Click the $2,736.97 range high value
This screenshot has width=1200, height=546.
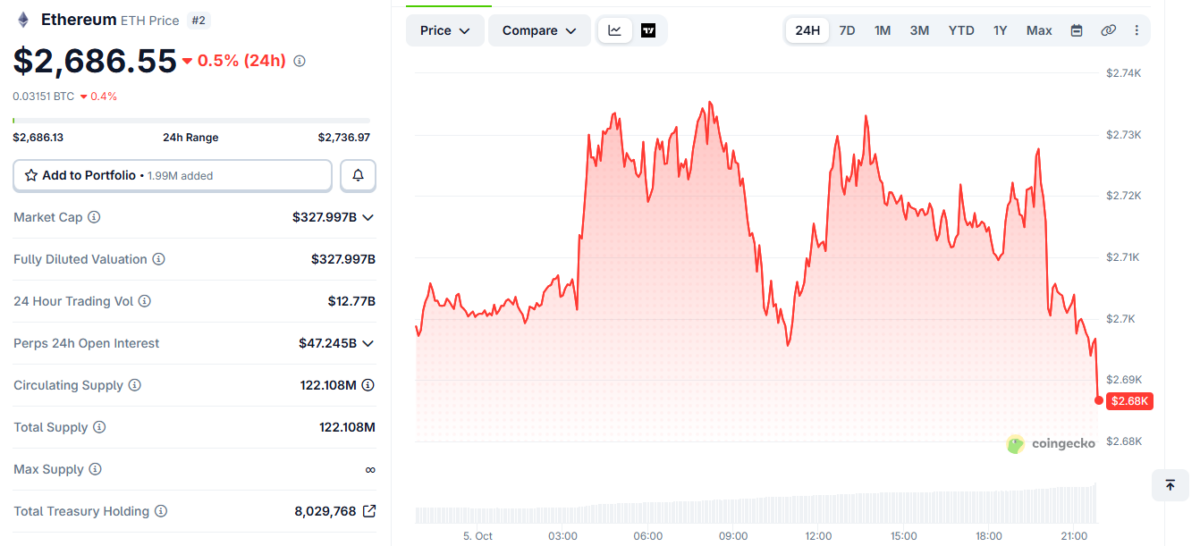pos(344,138)
